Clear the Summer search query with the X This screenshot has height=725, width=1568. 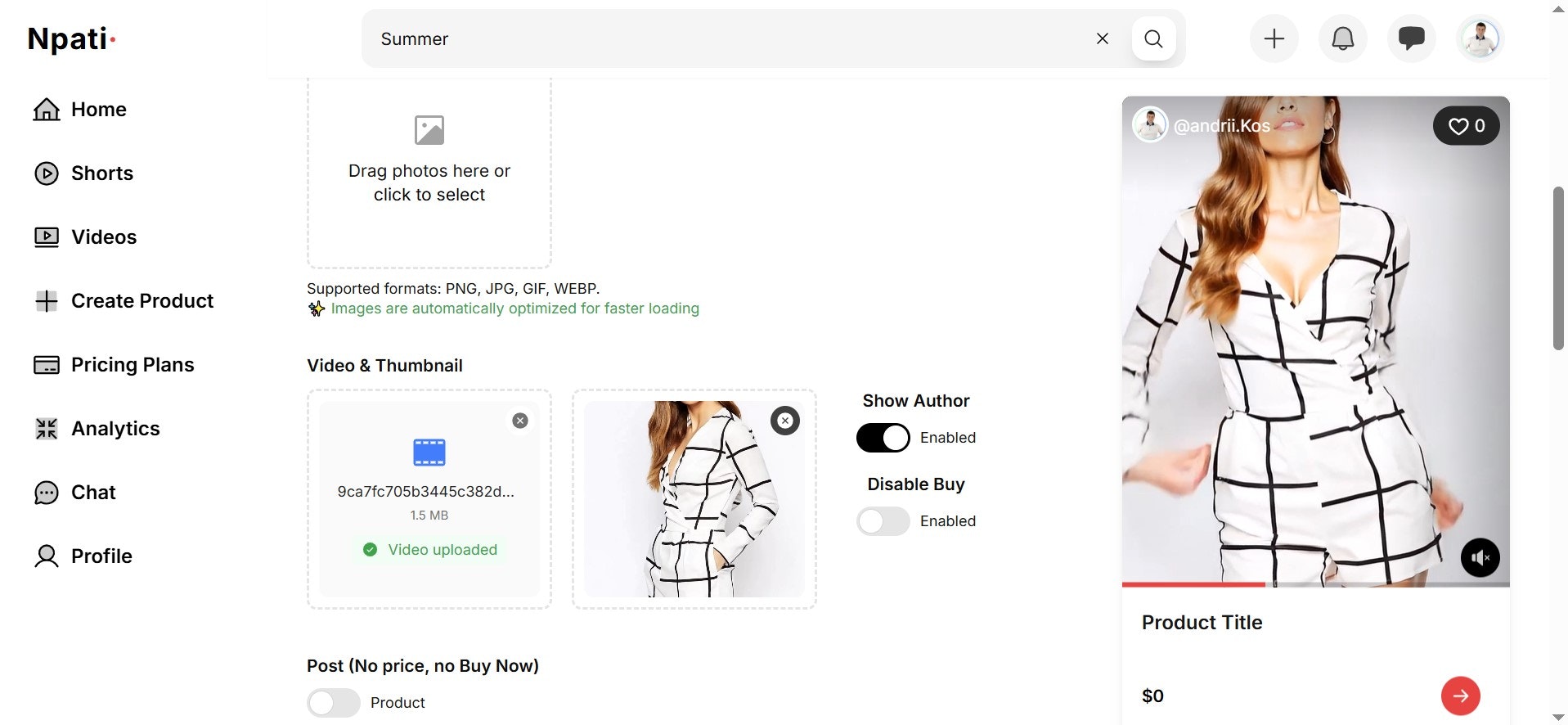tap(1102, 38)
